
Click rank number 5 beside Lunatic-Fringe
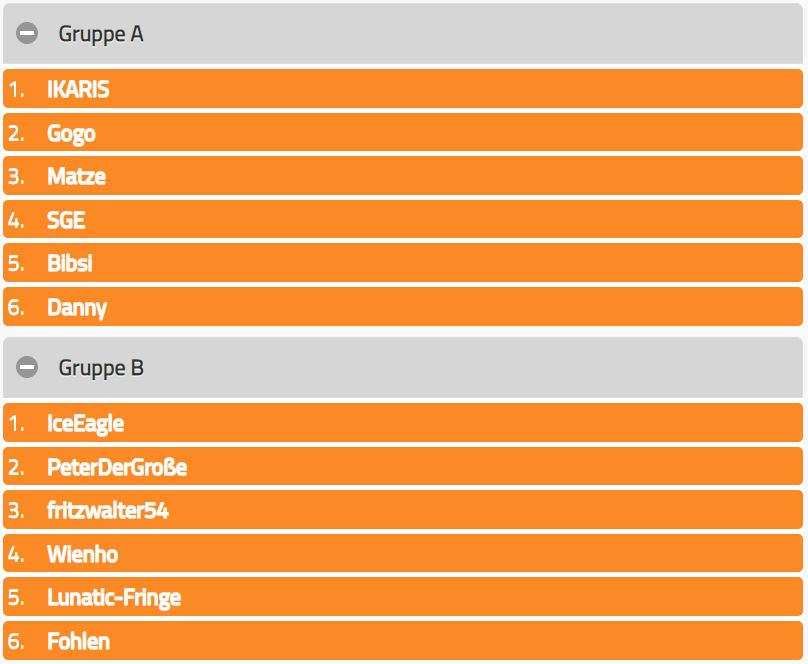tap(15, 598)
